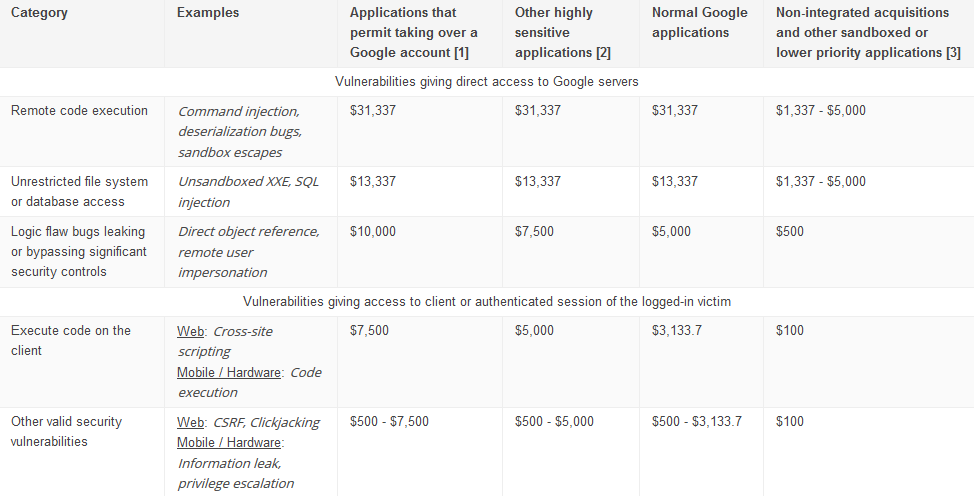Viewport: 974px width, 496px height.
Task: Select the Examples column header
Action: pos(207,13)
